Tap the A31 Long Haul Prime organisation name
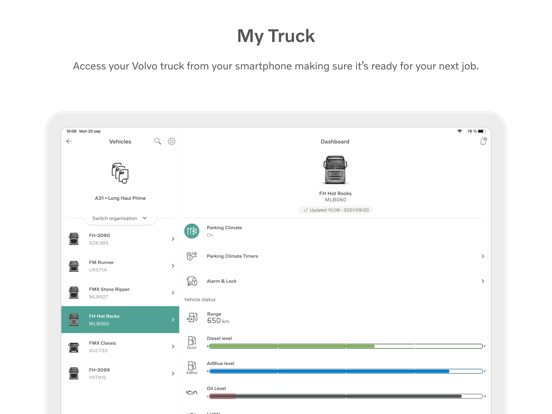 (x=120, y=198)
